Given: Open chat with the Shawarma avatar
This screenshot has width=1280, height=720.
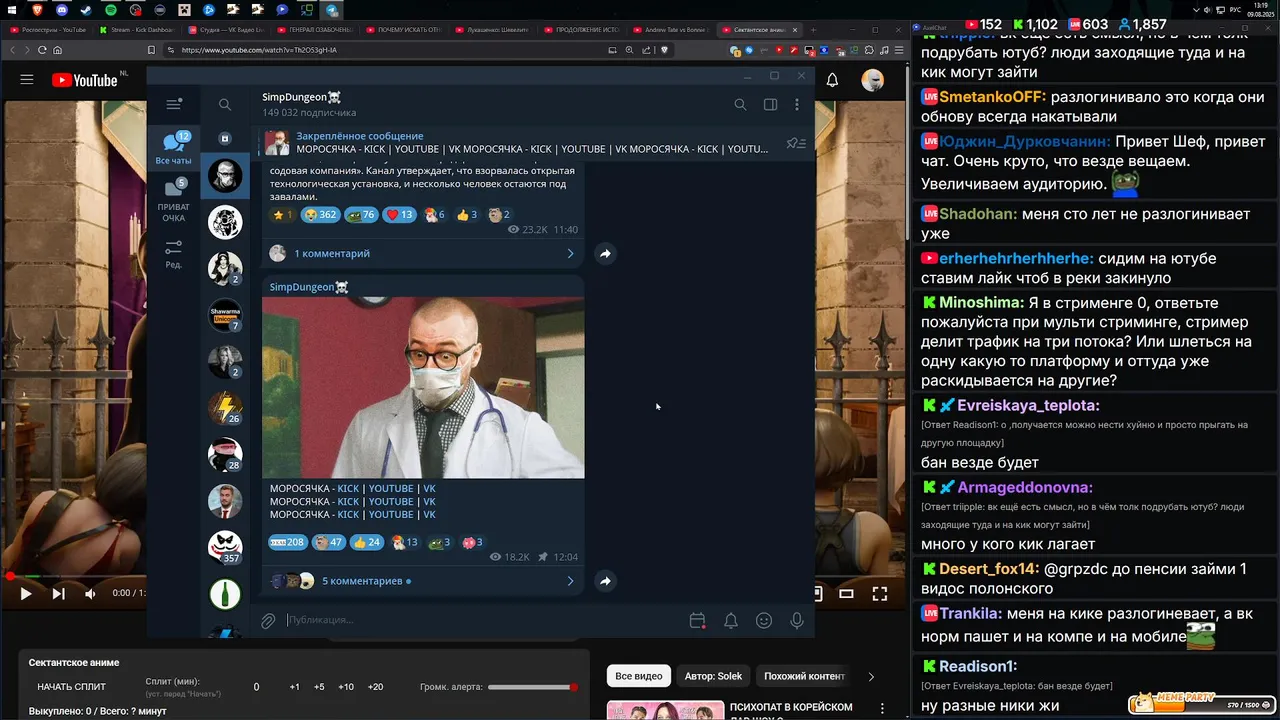Looking at the screenshot, I should click(x=225, y=315).
